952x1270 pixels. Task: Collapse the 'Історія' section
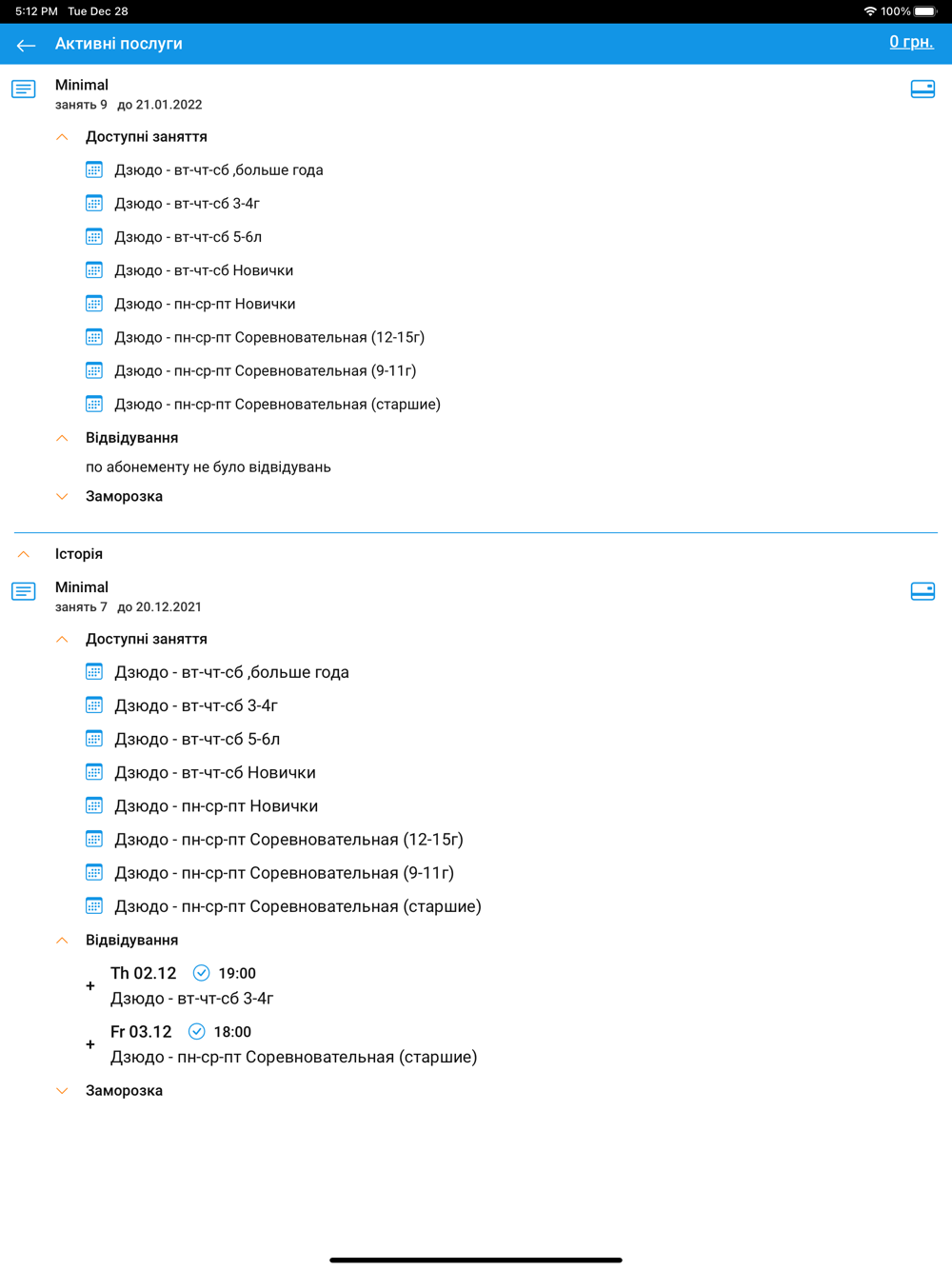[24, 554]
